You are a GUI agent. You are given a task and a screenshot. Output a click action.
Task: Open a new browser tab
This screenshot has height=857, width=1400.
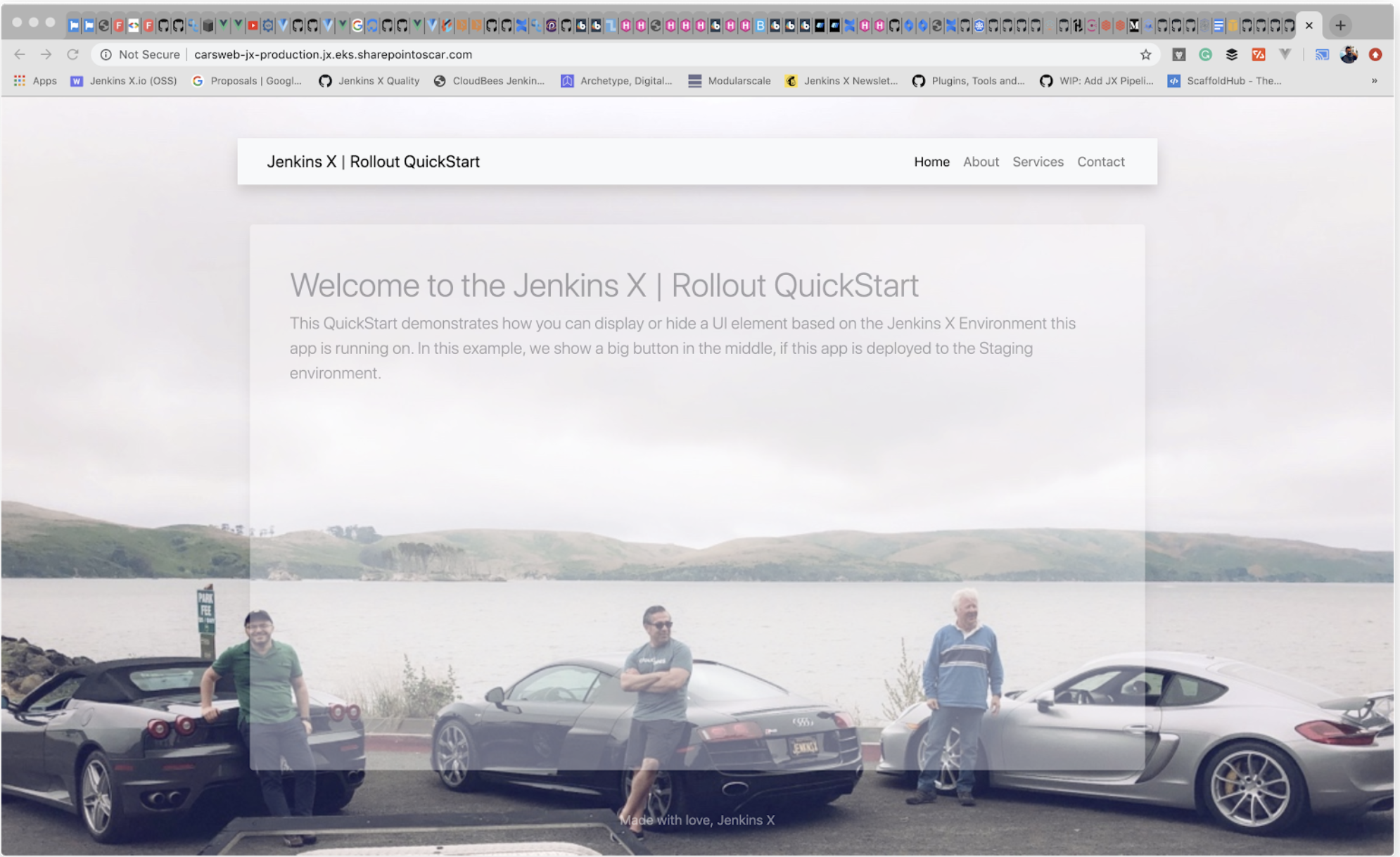pyautogui.click(x=1341, y=25)
